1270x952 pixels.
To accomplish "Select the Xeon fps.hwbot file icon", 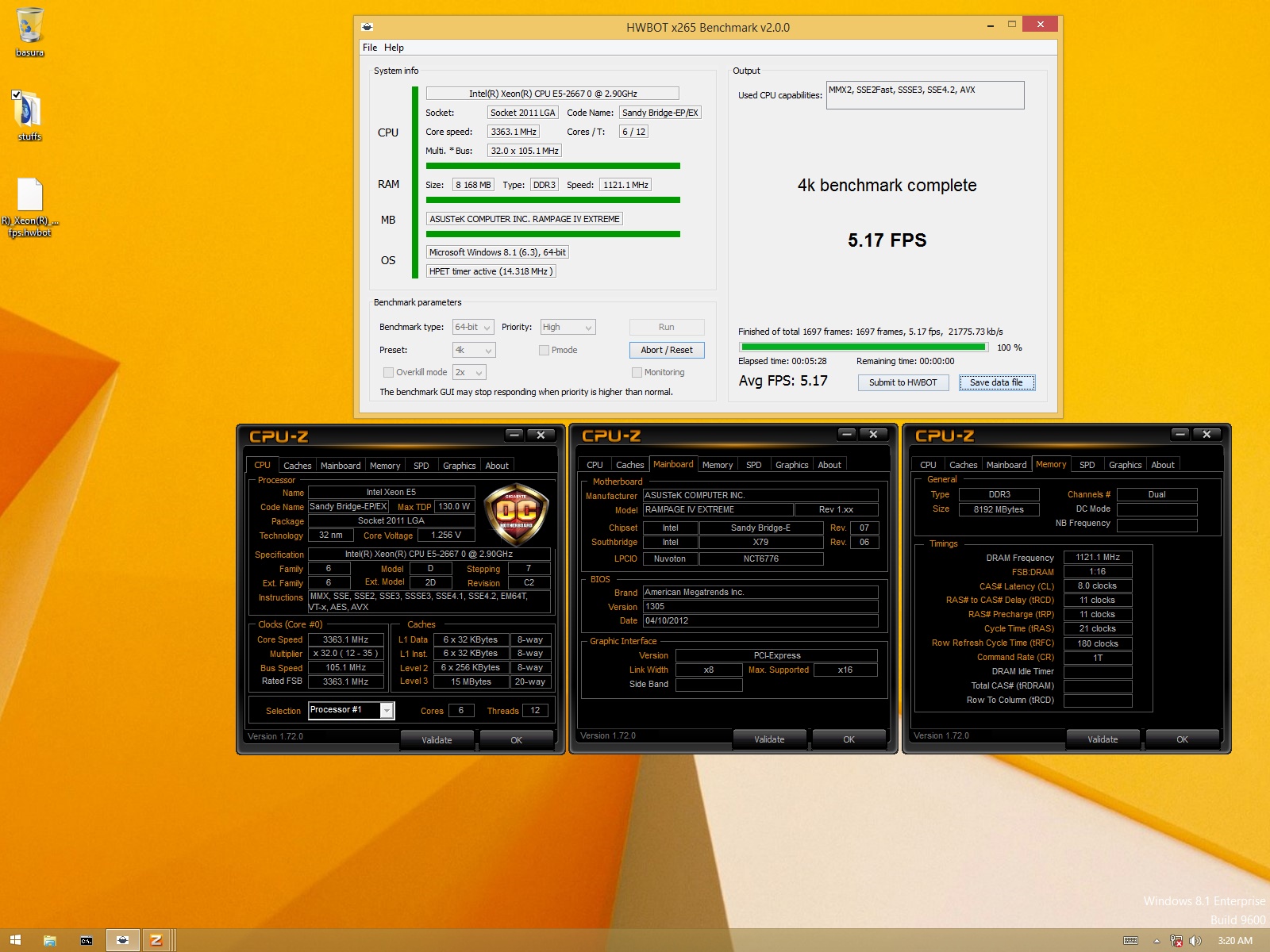I will point(29,206).
